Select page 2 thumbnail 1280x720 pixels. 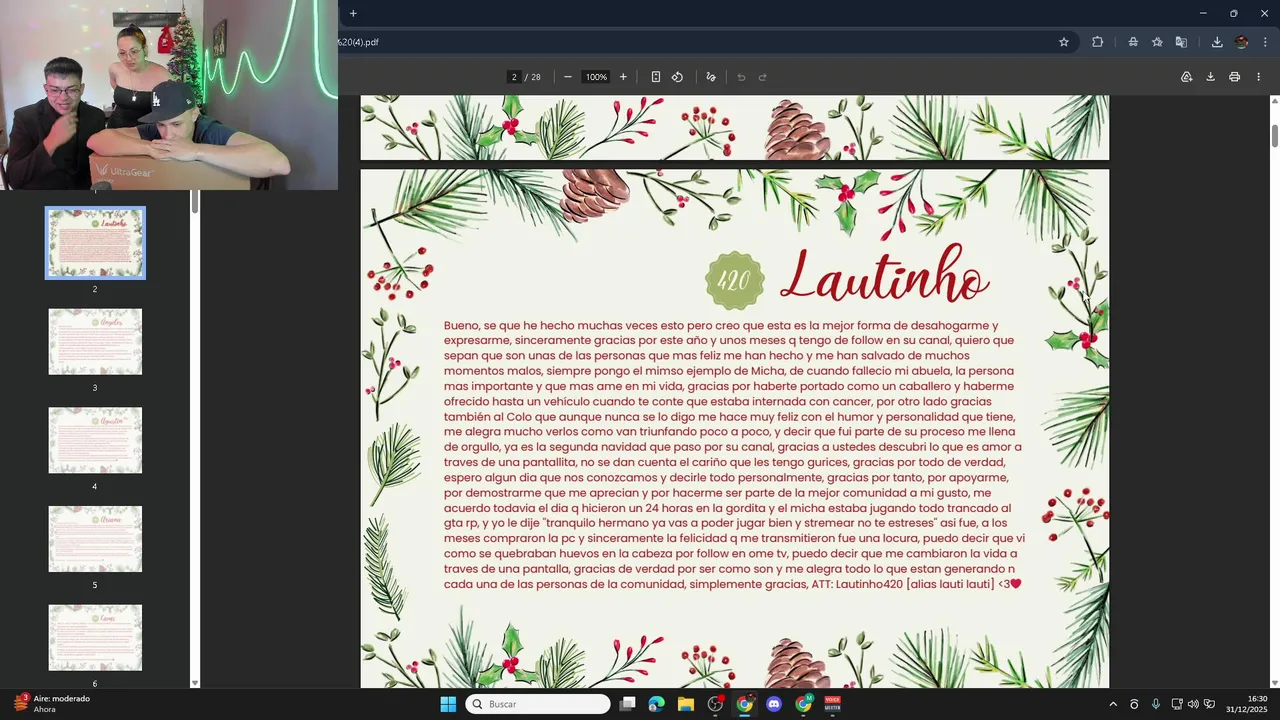pyautogui.click(x=95, y=243)
